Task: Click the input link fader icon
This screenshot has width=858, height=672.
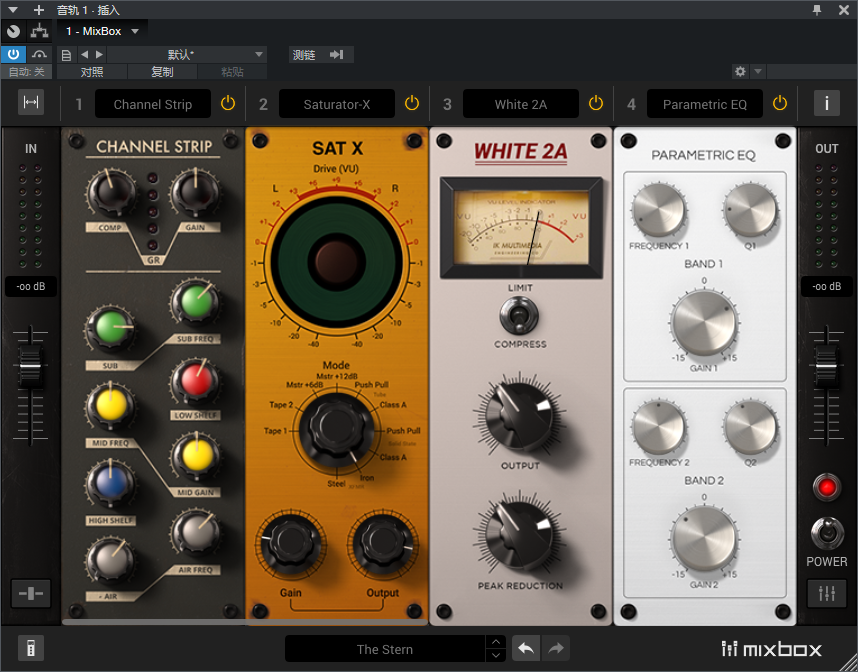Action: point(31,593)
